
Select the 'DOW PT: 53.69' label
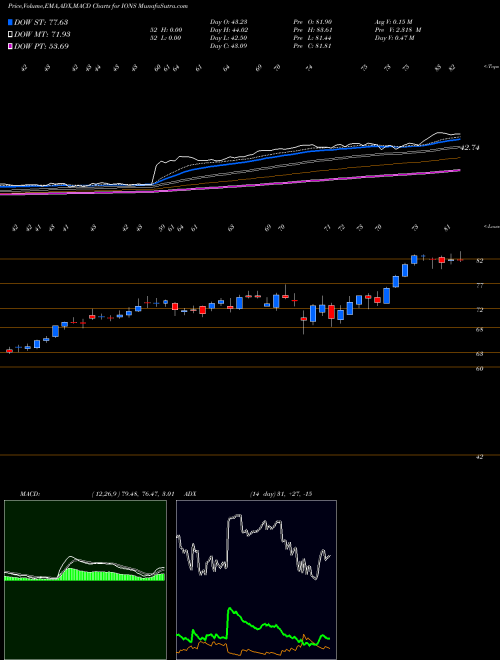(41, 46)
